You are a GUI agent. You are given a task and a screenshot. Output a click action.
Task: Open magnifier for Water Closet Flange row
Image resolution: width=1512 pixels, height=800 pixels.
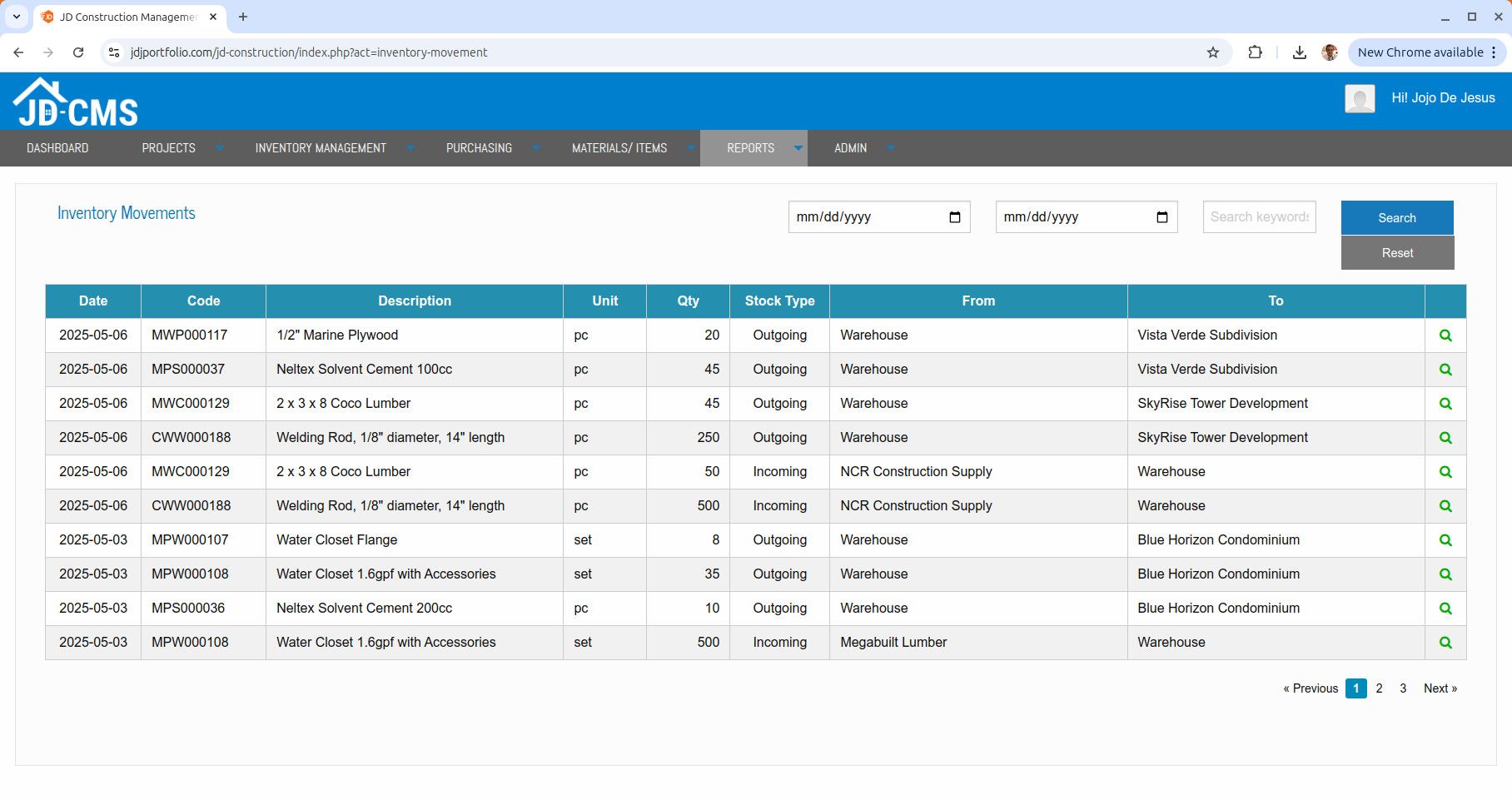pyautogui.click(x=1445, y=540)
